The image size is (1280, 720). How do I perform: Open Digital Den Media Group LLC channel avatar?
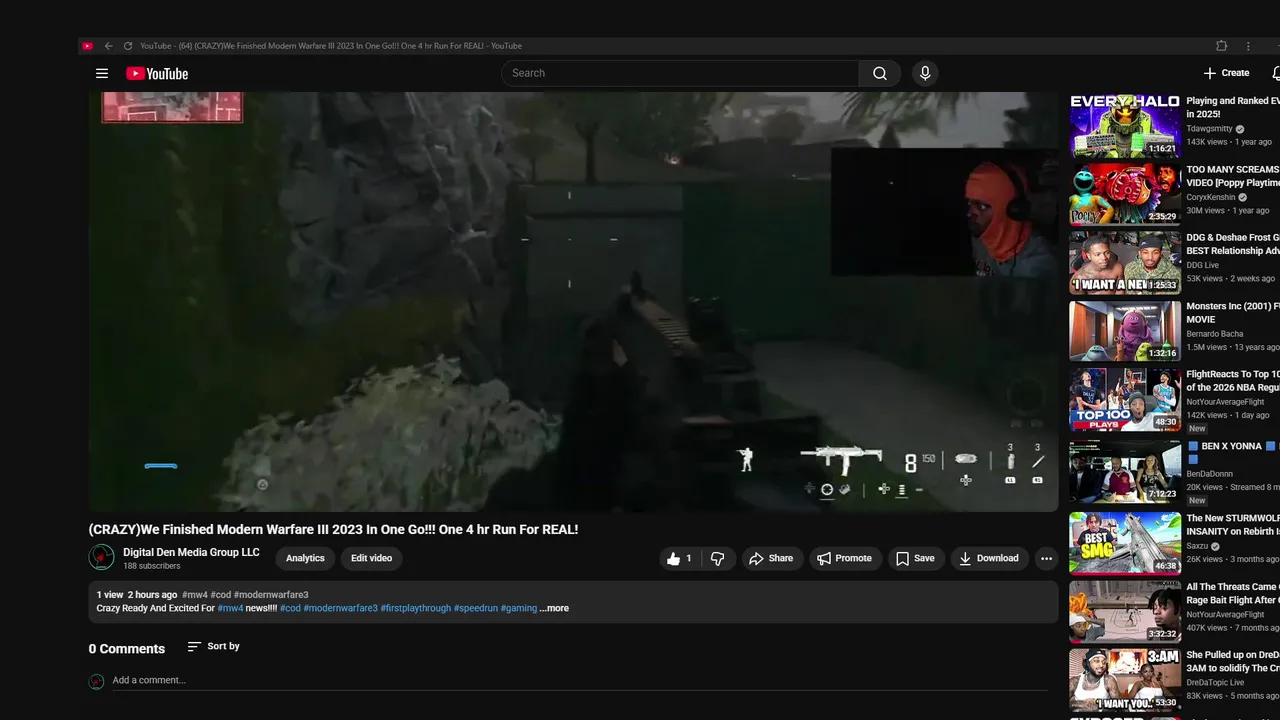coord(101,557)
